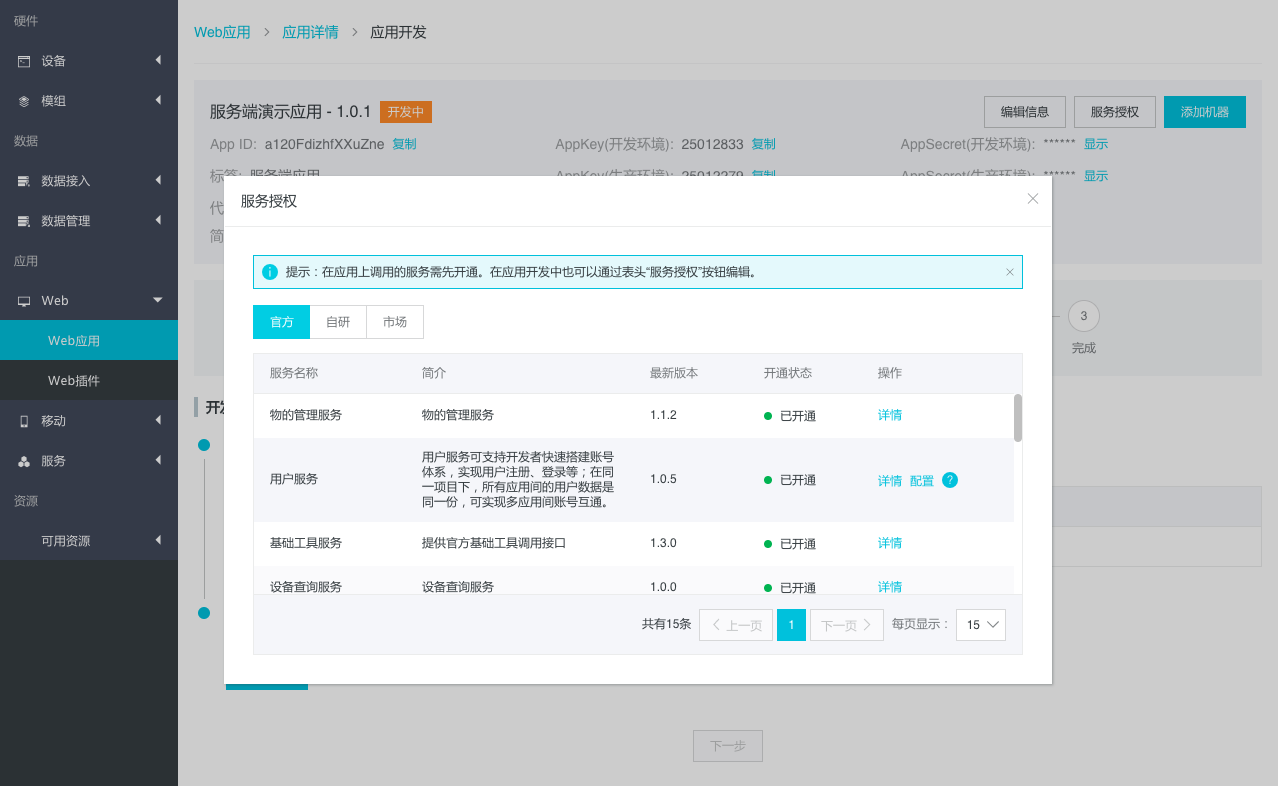Click the 基础工具服务 service name
Image resolution: width=1278 pixels, height=786 pixels.
pyautogui.click(x=306, y=543)
